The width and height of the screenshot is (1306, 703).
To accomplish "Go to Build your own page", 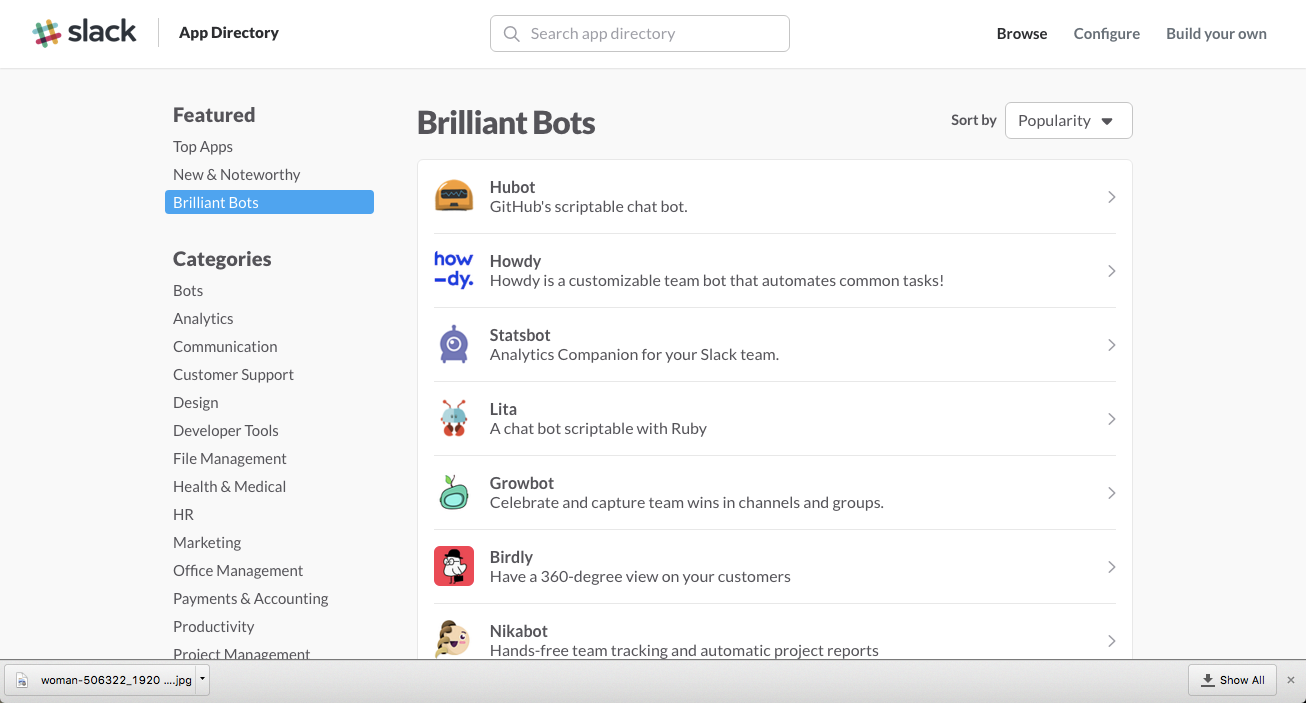I will [1216, 33].
